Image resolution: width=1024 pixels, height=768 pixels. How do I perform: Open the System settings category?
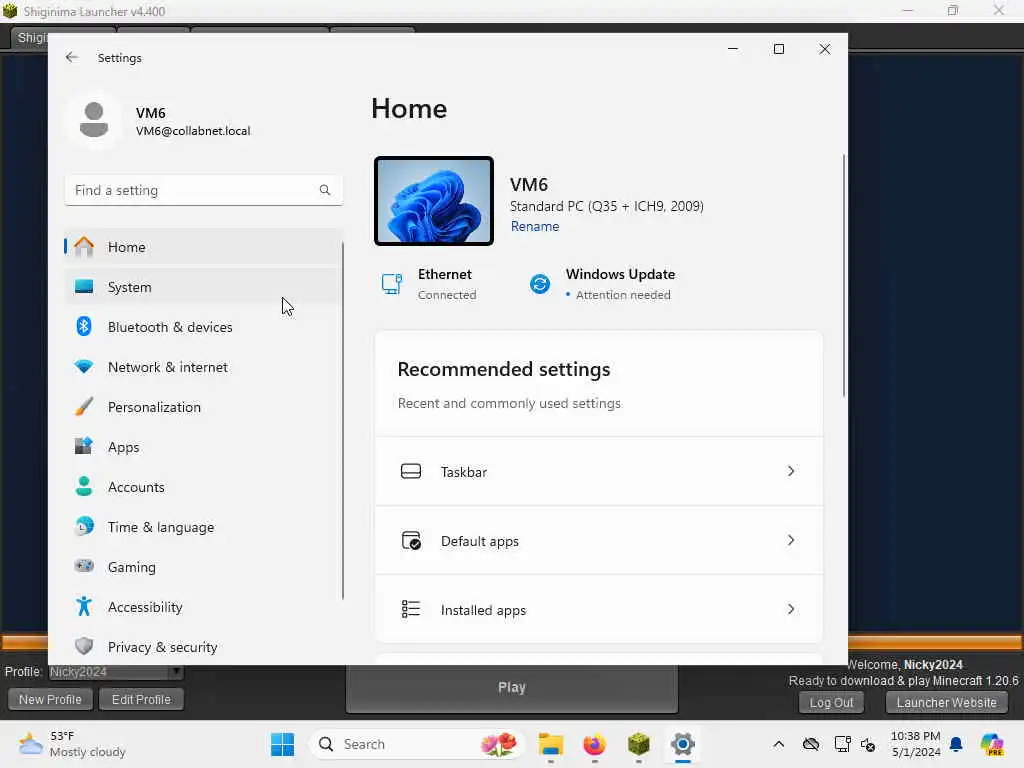(x=202, y=287)
